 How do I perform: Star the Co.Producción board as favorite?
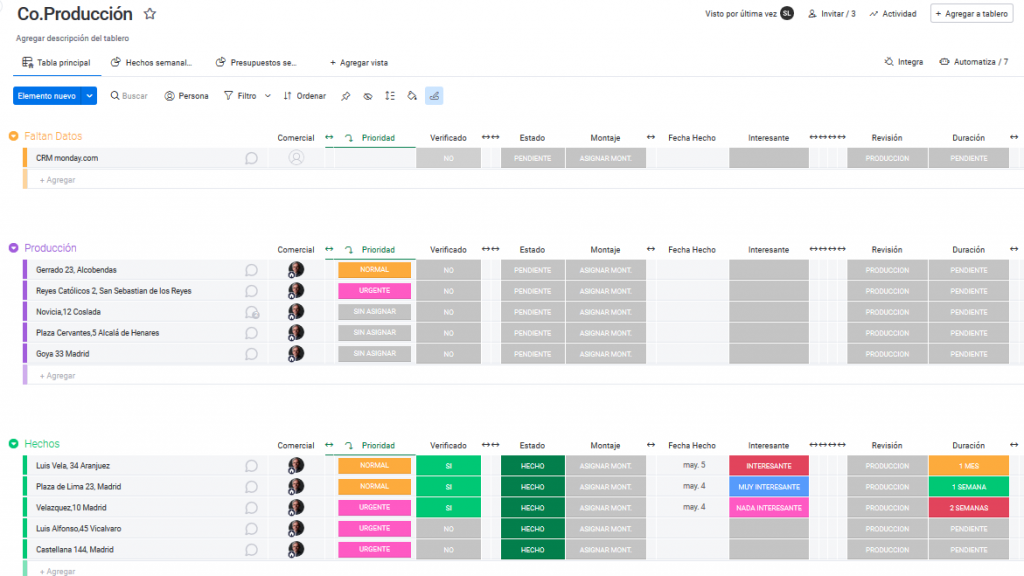[150, 14]
